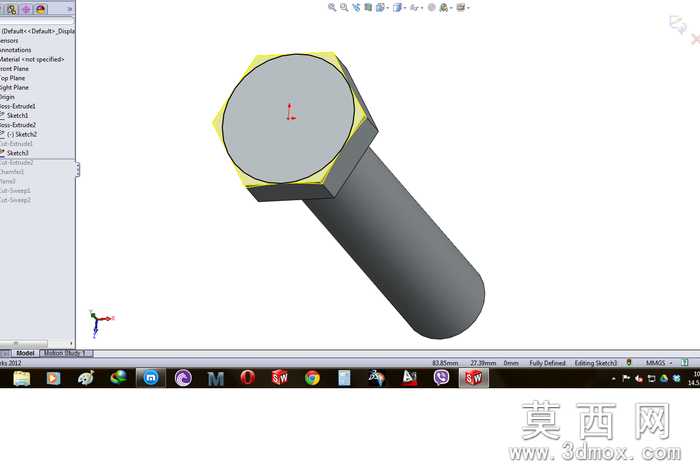
Task: Select the suppressed Cut-Sweep2 feature
Action: (15, 200)
